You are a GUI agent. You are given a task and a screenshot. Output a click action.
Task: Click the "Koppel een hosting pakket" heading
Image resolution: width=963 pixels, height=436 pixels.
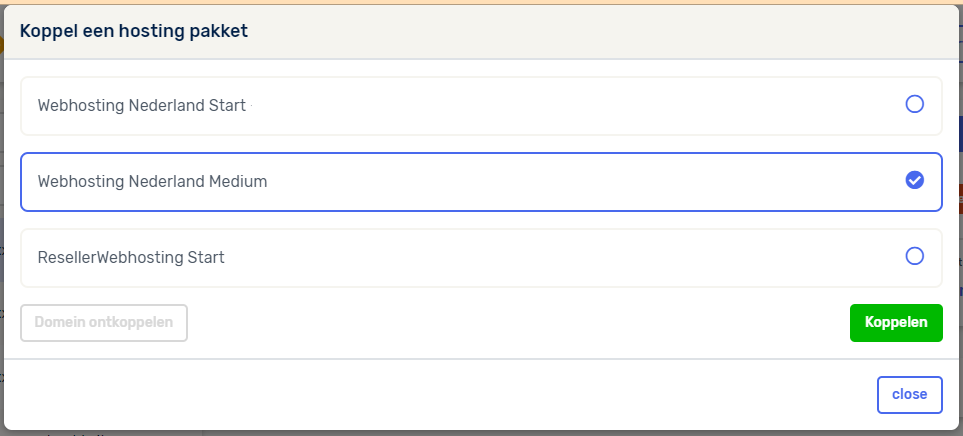pos(134,31)
